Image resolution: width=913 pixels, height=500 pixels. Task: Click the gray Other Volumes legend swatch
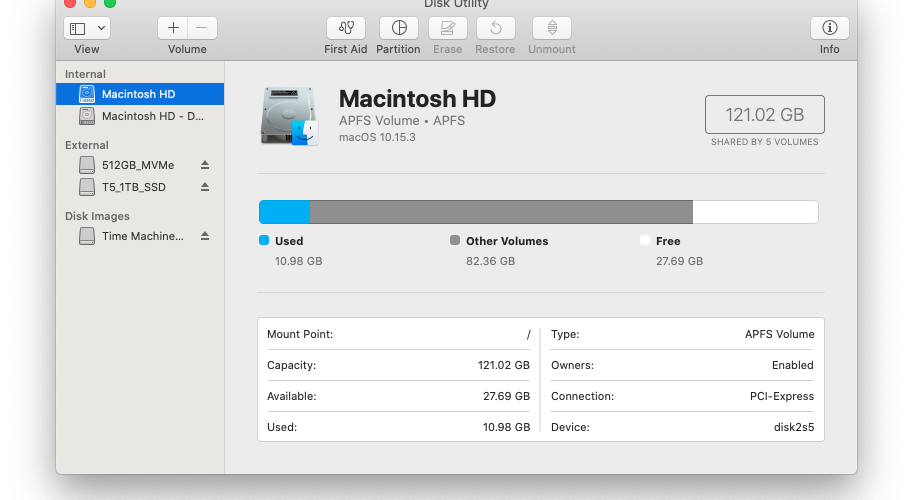tap(455, 240)
